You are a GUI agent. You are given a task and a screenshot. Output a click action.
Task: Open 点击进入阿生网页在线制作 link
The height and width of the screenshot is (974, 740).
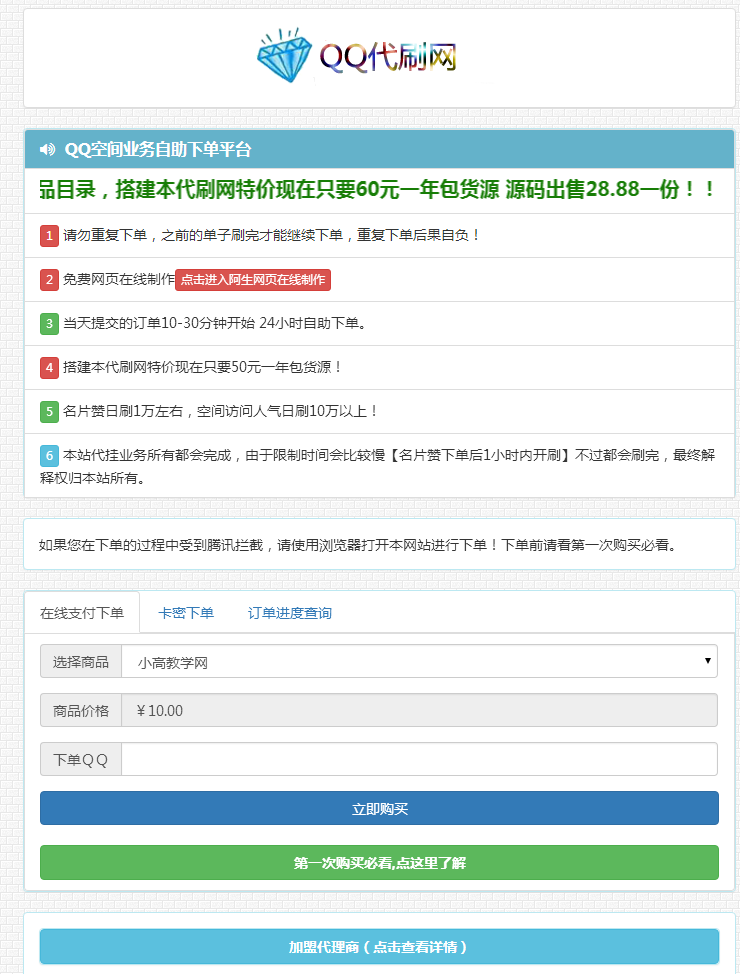253,280
